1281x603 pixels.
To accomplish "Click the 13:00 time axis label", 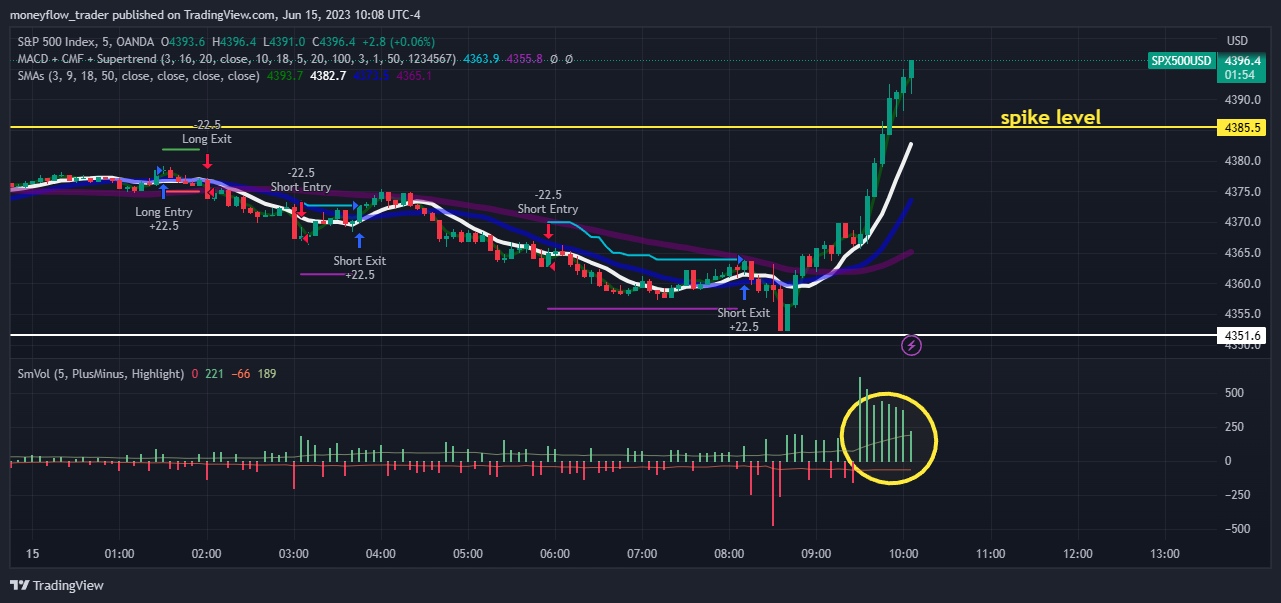I will (1165, 554).
